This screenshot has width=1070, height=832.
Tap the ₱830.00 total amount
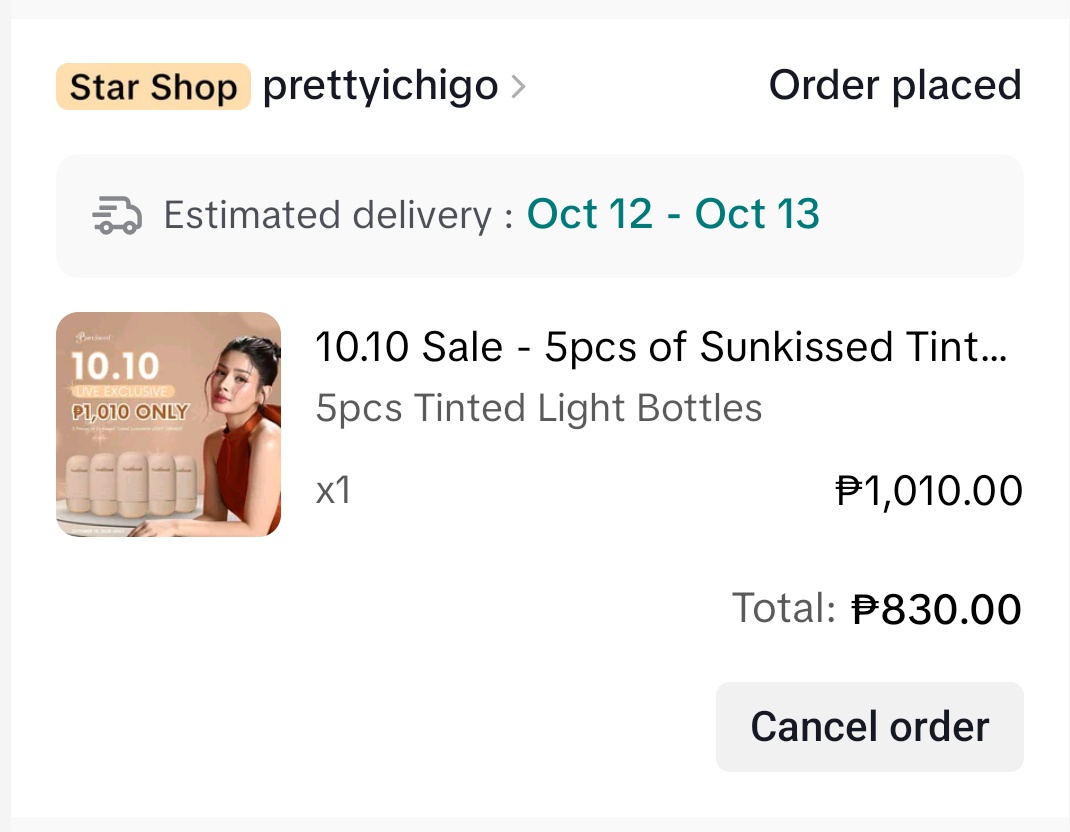click(x=936, y=609)
